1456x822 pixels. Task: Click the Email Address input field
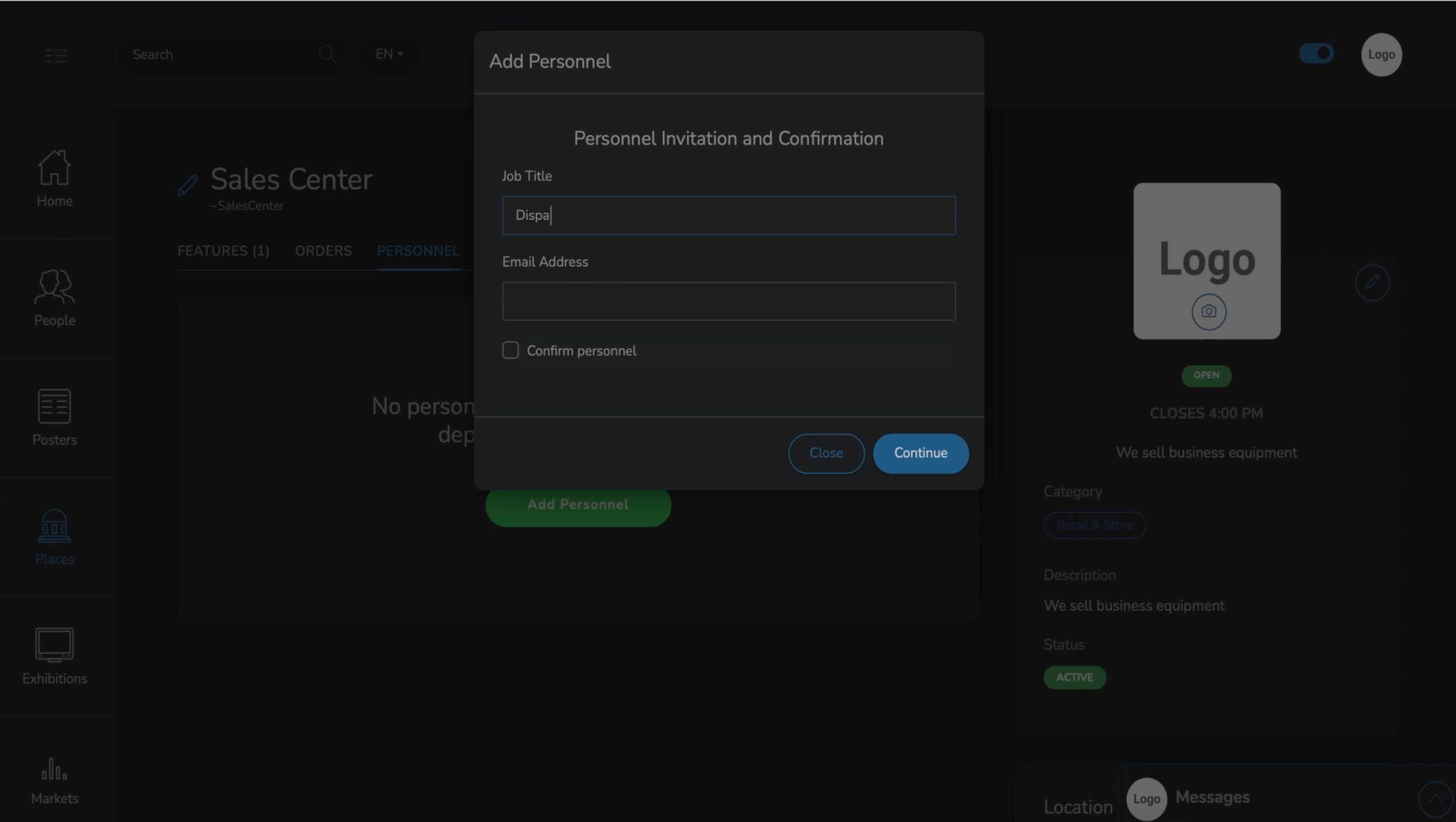[729, 301]
